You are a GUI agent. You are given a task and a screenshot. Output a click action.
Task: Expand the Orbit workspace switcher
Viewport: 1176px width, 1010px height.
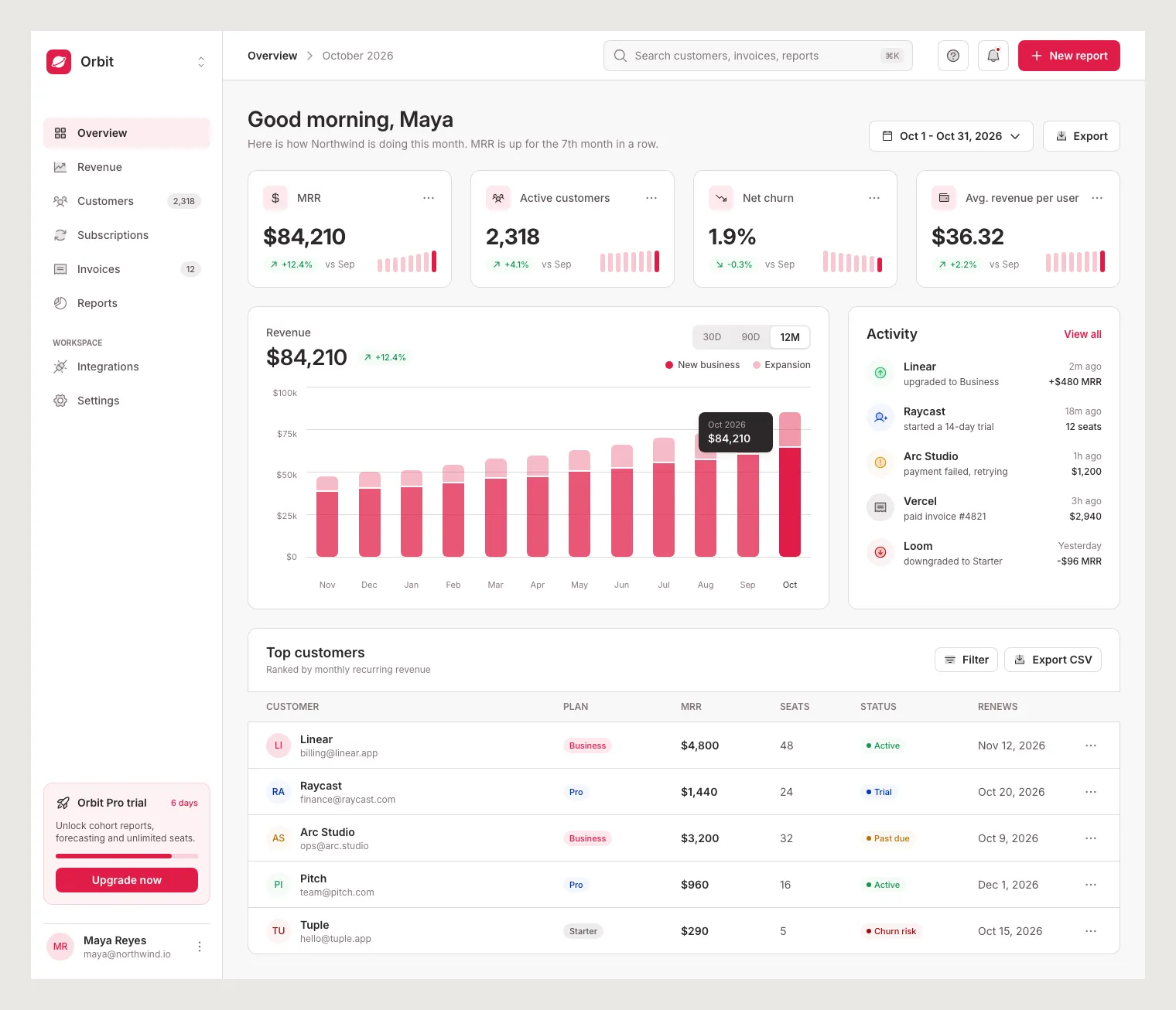(201, 62)
